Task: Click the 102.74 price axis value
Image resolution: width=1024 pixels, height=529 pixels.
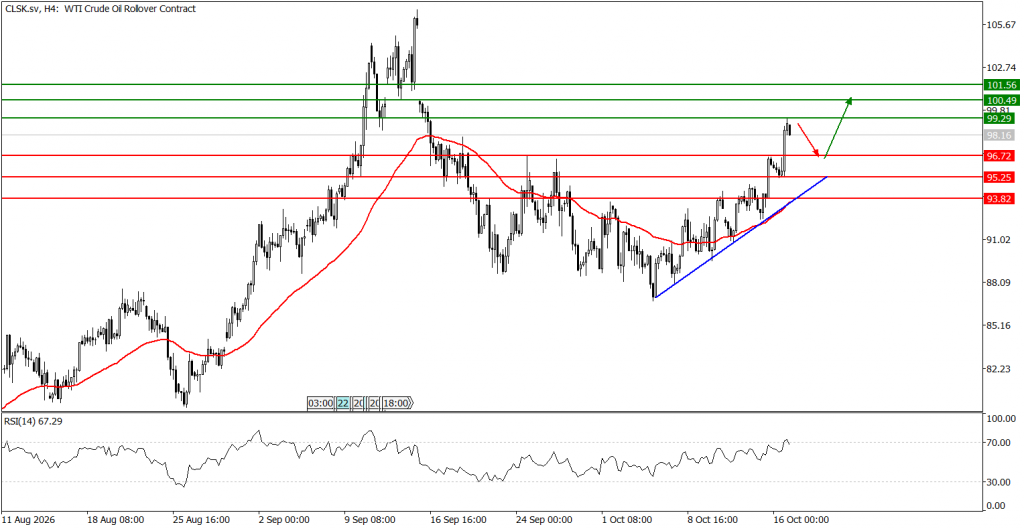Action: (1002, 67)
